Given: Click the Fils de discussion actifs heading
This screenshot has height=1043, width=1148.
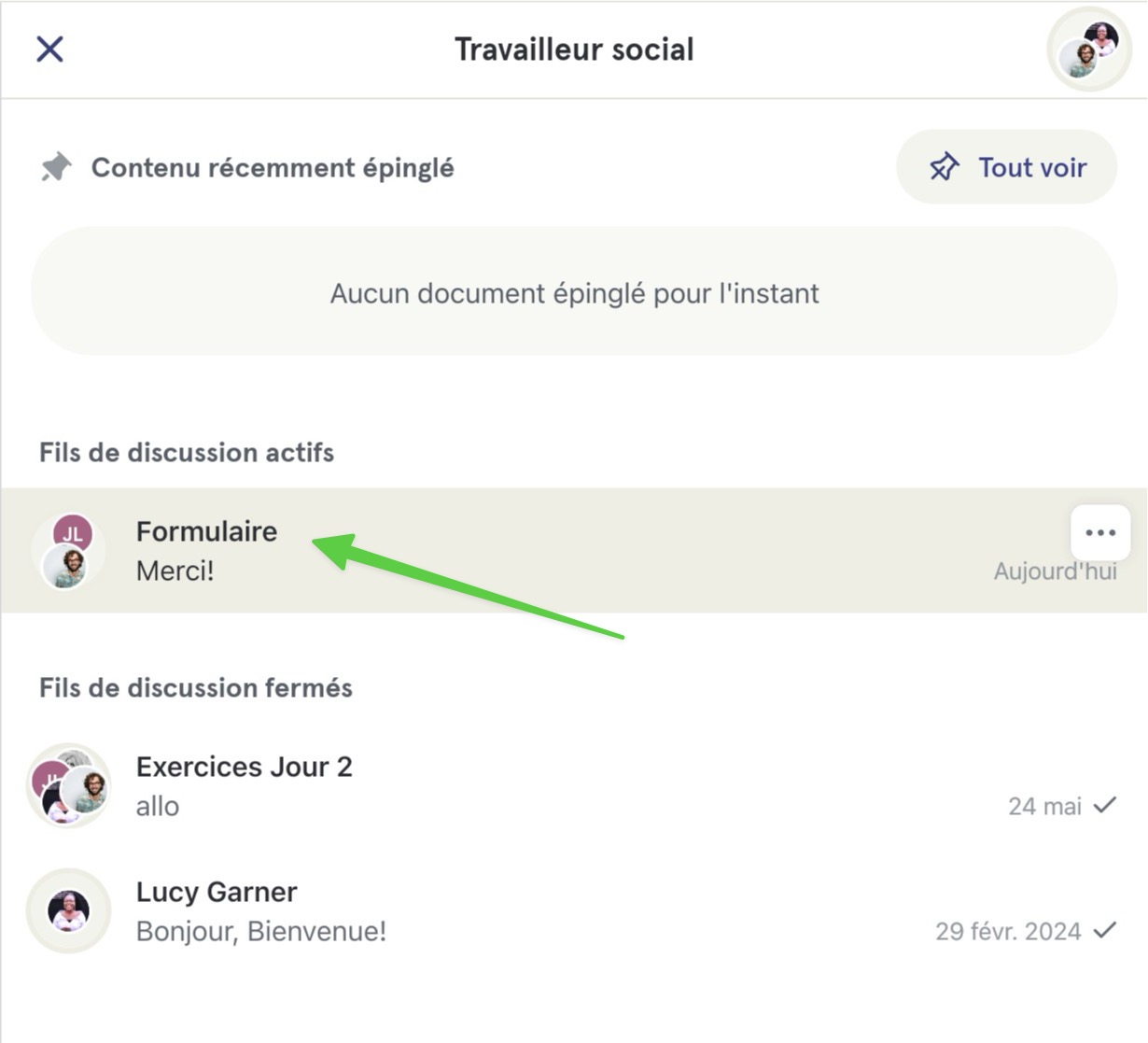Looking at the screenshot, I should [x=186, y=452].
